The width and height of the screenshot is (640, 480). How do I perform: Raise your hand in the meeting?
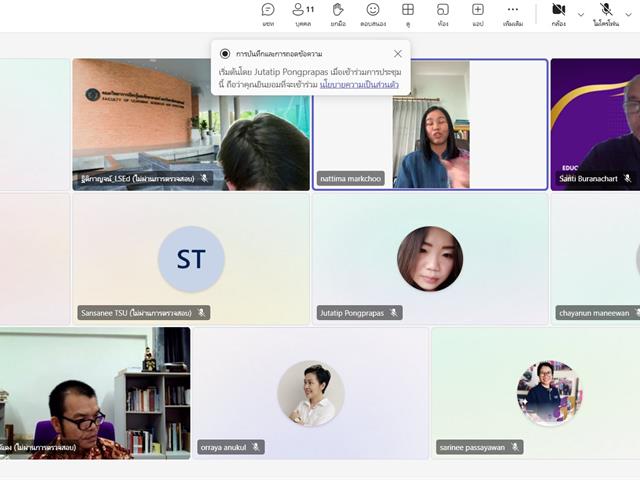pos(338,14)
